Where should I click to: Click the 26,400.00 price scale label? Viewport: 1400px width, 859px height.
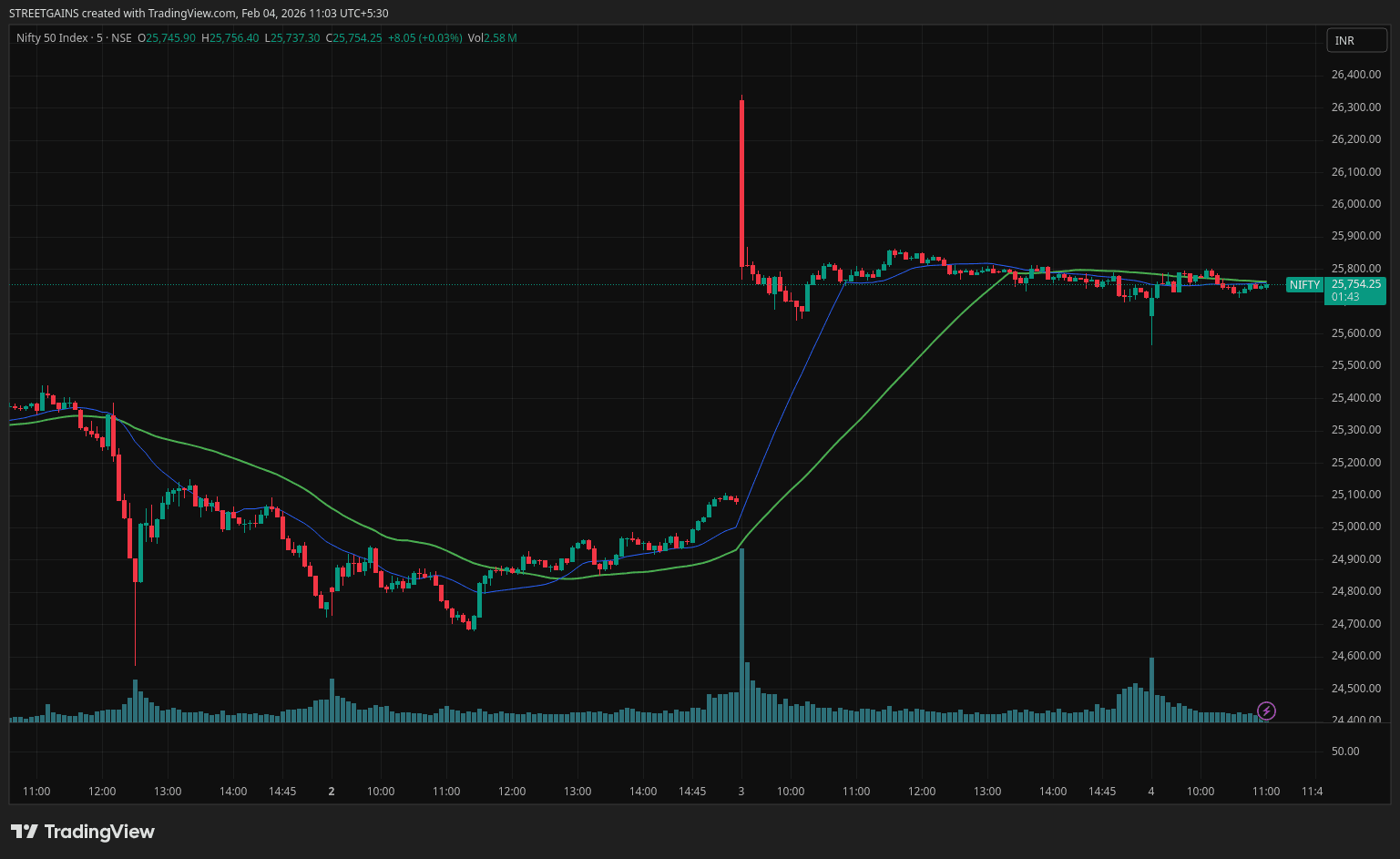pyautogui.click(x=1355, y=75)
